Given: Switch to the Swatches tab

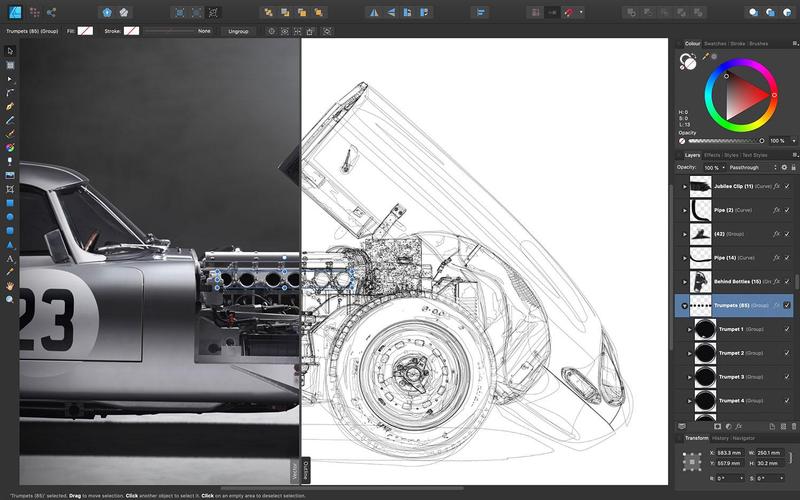Looking at the screenshot, I should (x=715, y=44).
